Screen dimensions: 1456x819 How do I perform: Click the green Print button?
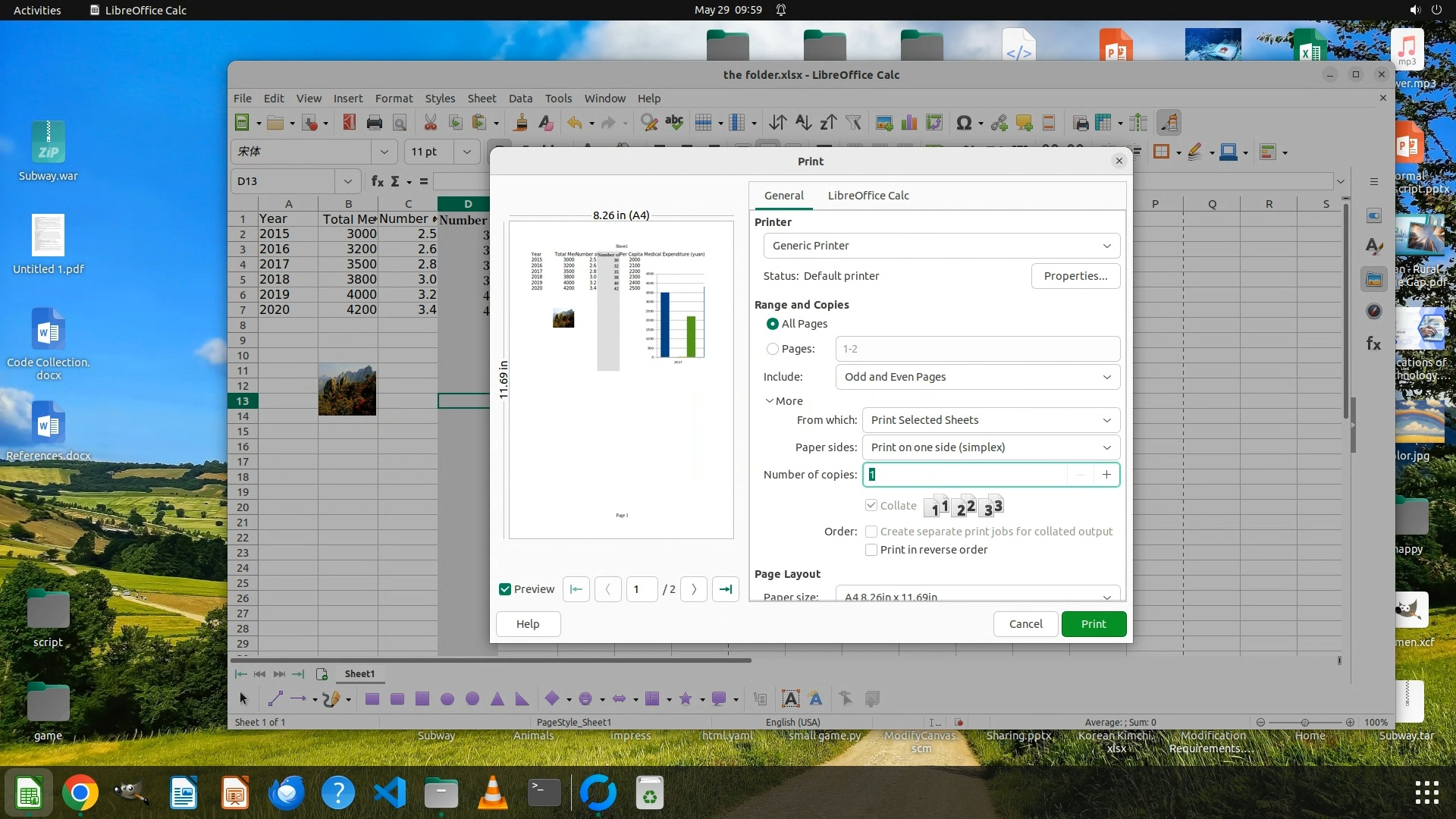pos(1093,624)
